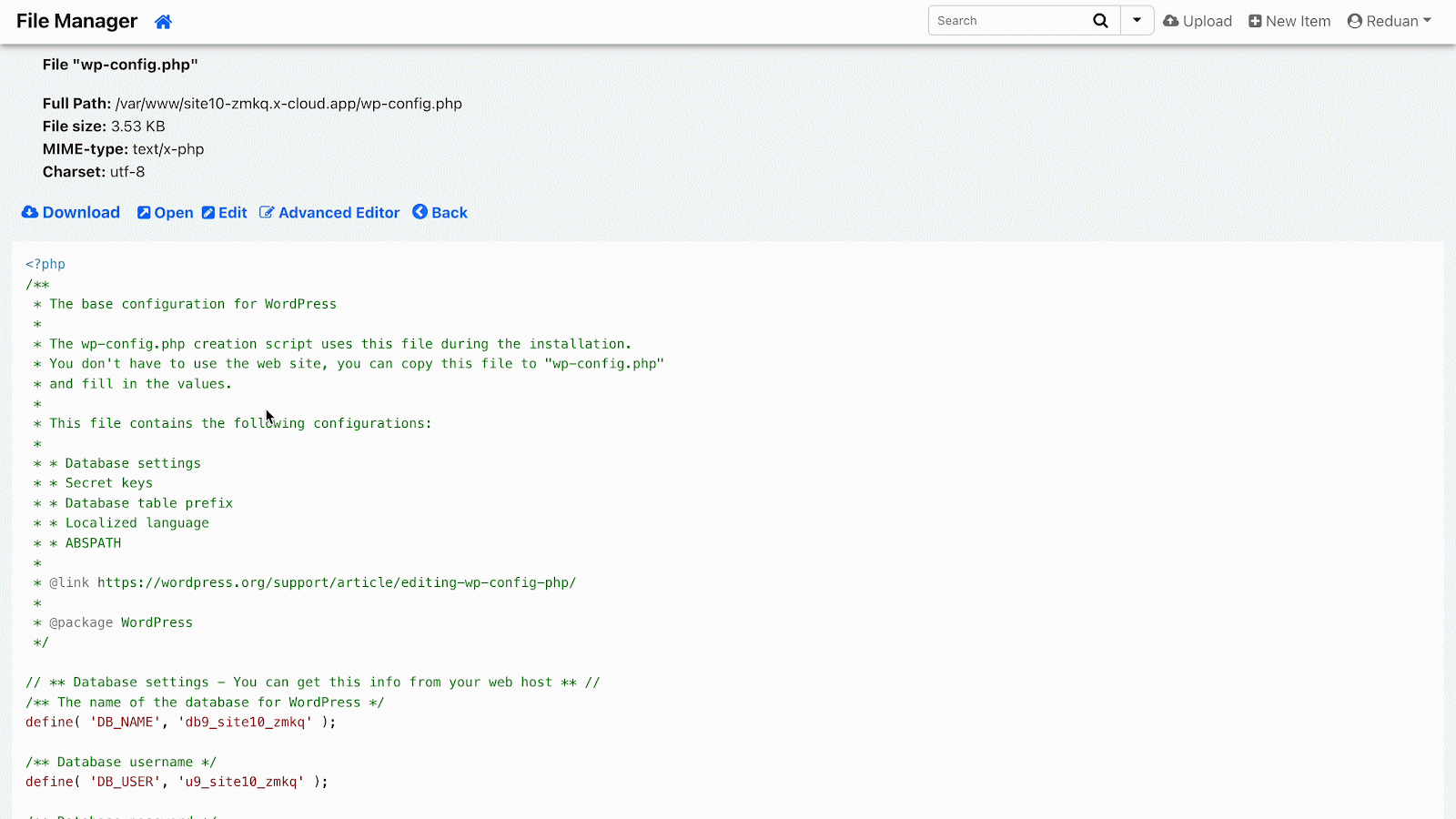Click Open to view the file
The image size is (1456, 819).
pos(174,212)
